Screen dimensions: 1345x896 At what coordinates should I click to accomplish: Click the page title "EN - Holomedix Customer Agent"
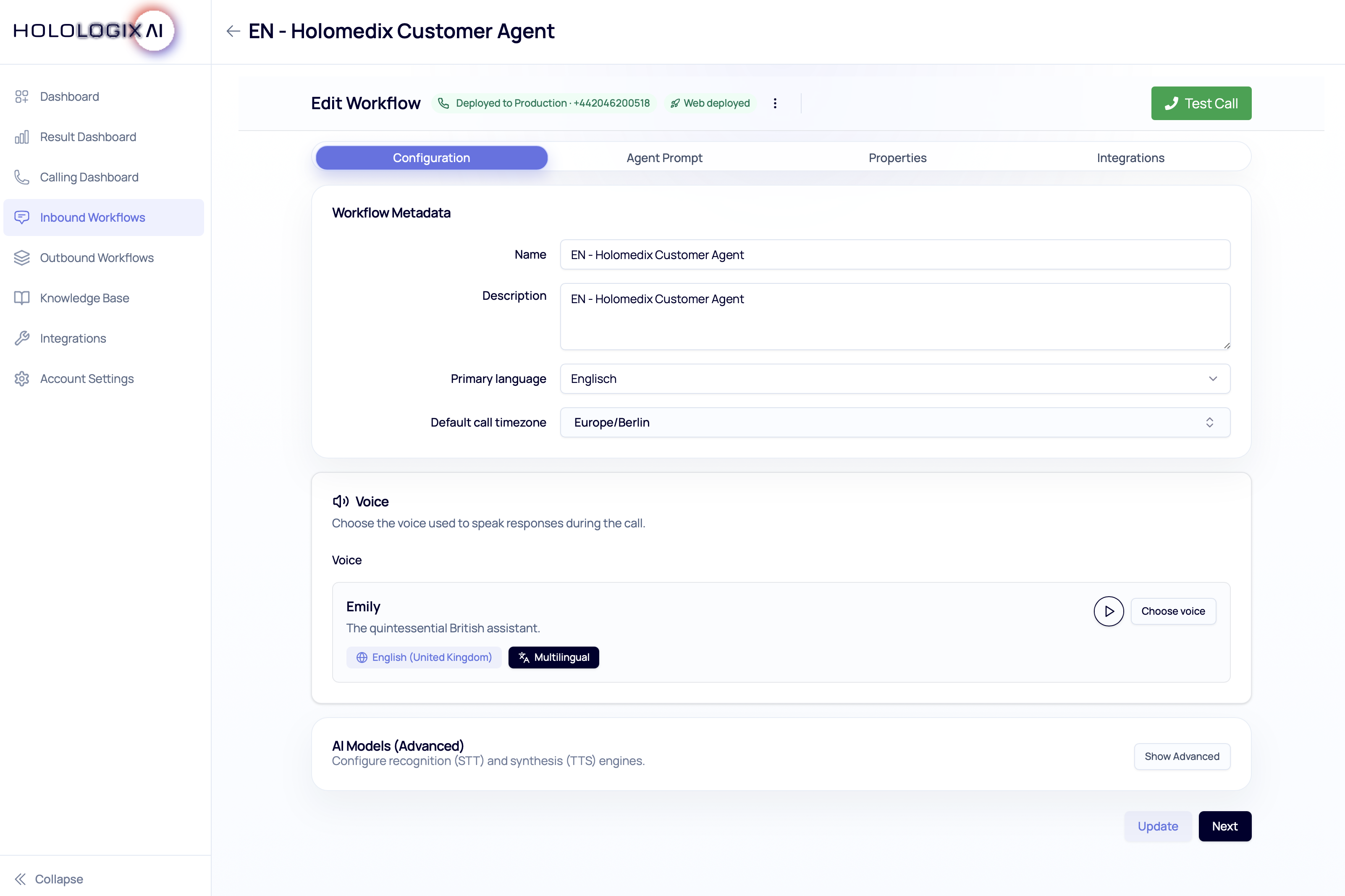click(x=401, y=31)
